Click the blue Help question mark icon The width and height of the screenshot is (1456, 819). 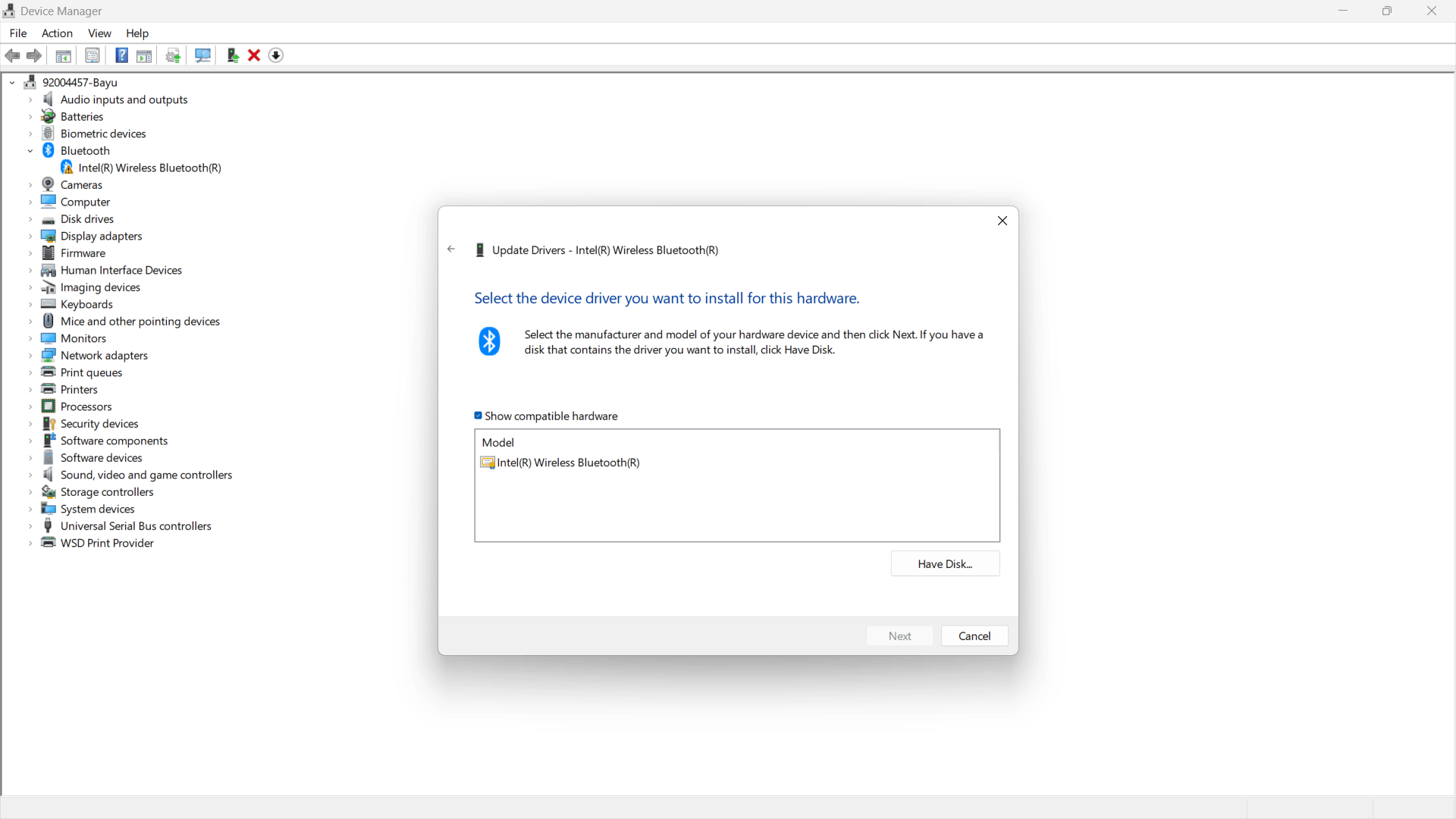click(x=121, y=55)
